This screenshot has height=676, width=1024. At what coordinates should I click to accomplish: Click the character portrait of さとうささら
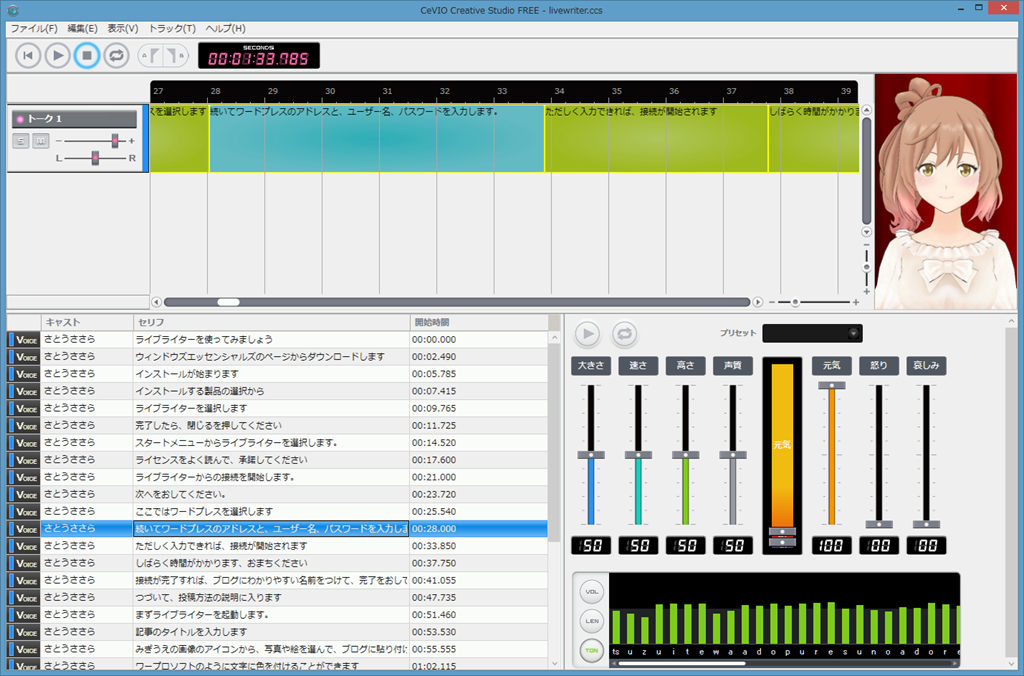coord(946,191)
